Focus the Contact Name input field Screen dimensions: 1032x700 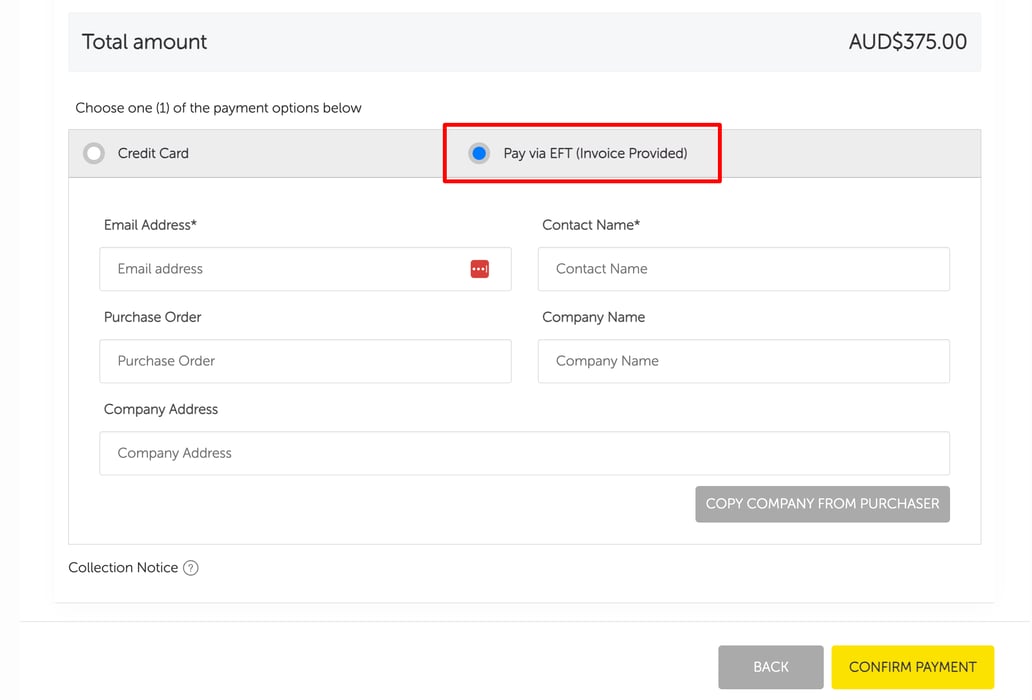click(x=744, y=269)
